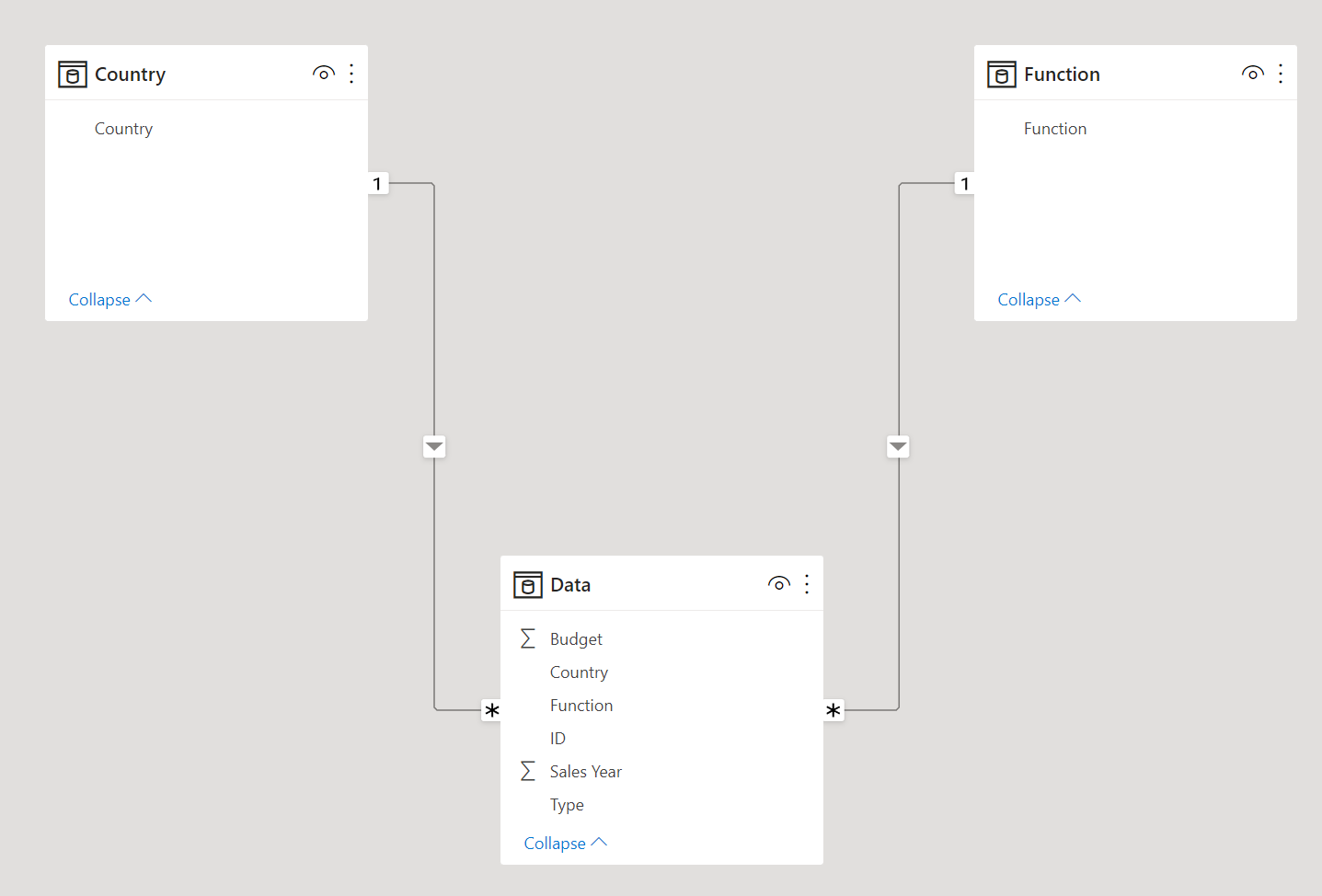Click the Country table icon in header
The width and height of the screenshot is (1322, 896).
tap(73, 75)
